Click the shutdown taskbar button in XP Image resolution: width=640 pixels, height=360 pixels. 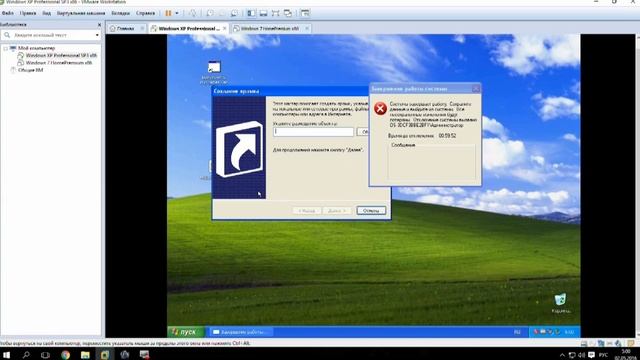(241, 332)
